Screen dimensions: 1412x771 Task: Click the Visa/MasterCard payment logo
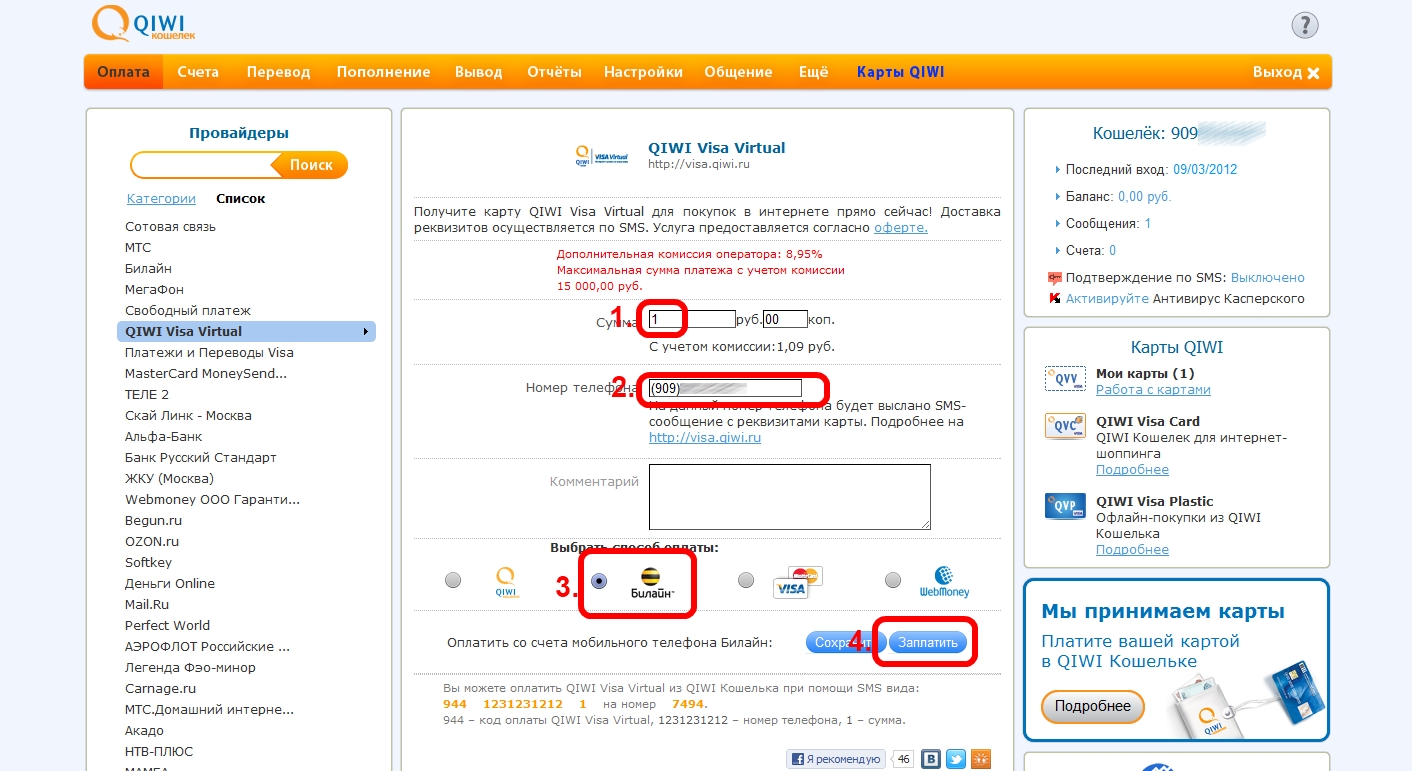tap(797, 582)
